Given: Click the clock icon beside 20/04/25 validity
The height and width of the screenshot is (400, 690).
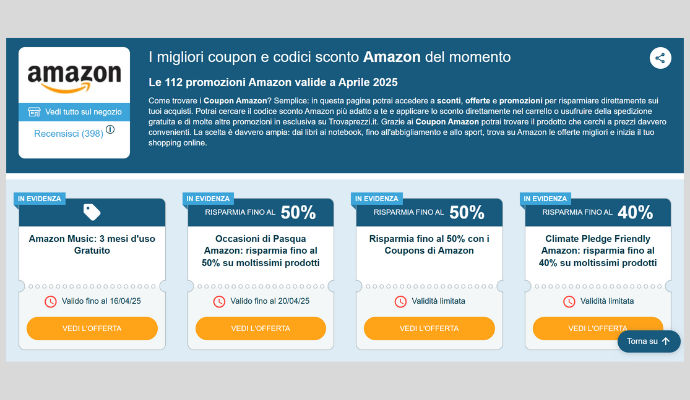Looking at the screenshot, I should [x=219, y=301].
